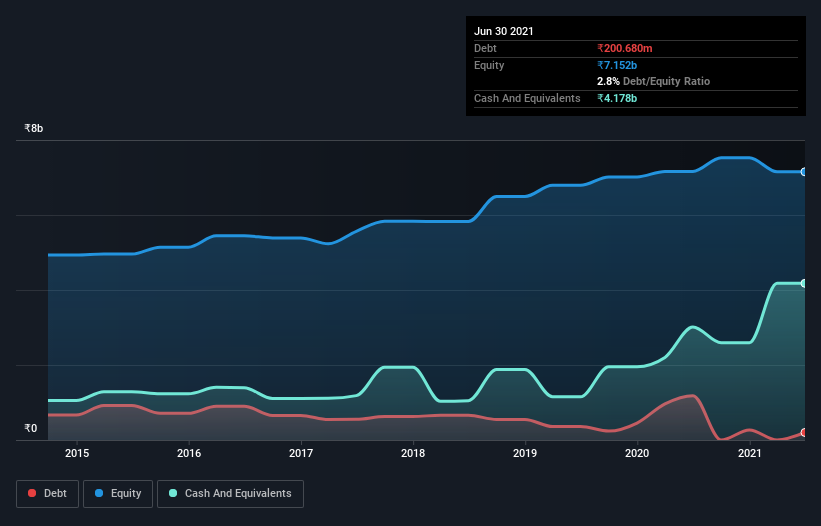
Task: Click the ₹0 y-axis label
Action: pos(31,428)
